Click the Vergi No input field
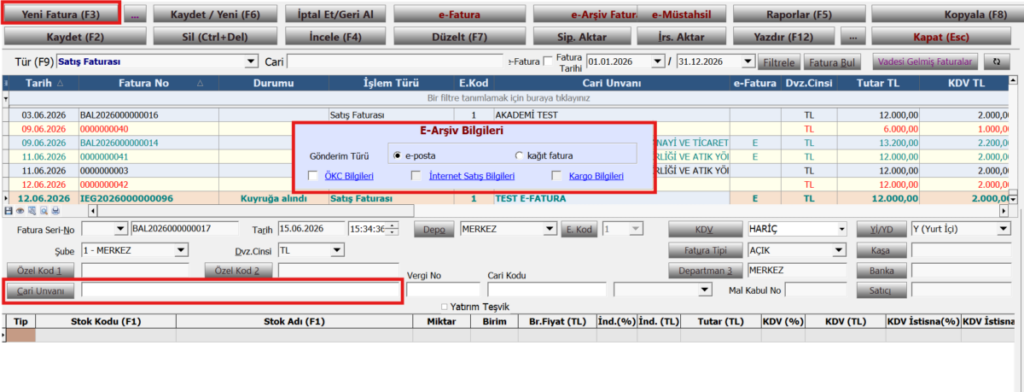The height and width of the screenshot is (392, 1024). 443,289
